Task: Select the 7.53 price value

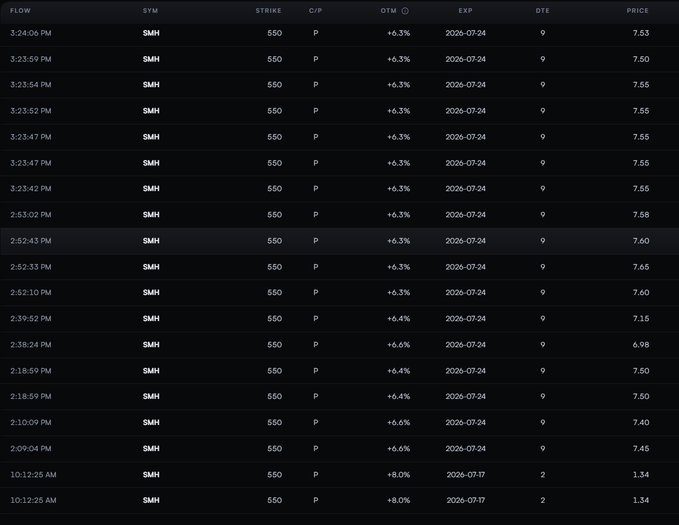Action: pyautogui.click(x=641, y=33)
